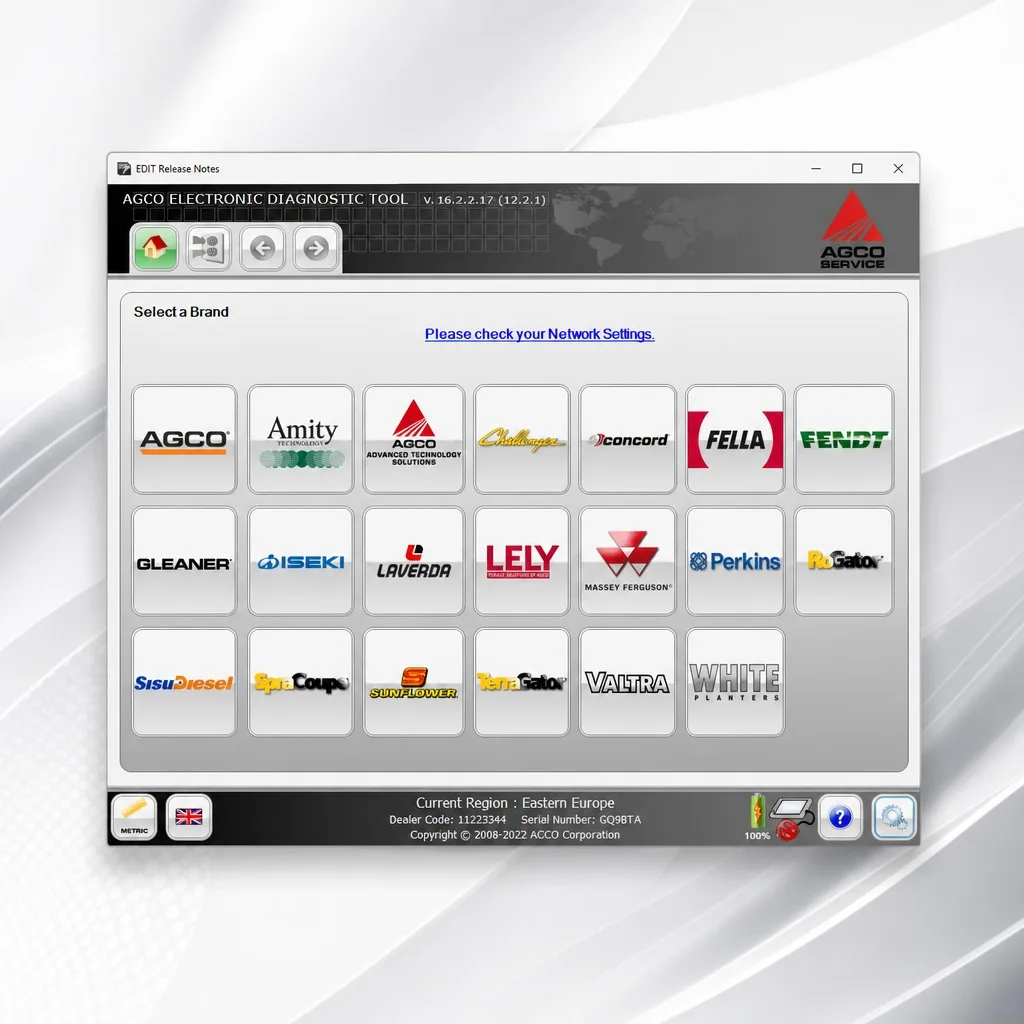Choose the SisuDiesel brand tile

184,682
